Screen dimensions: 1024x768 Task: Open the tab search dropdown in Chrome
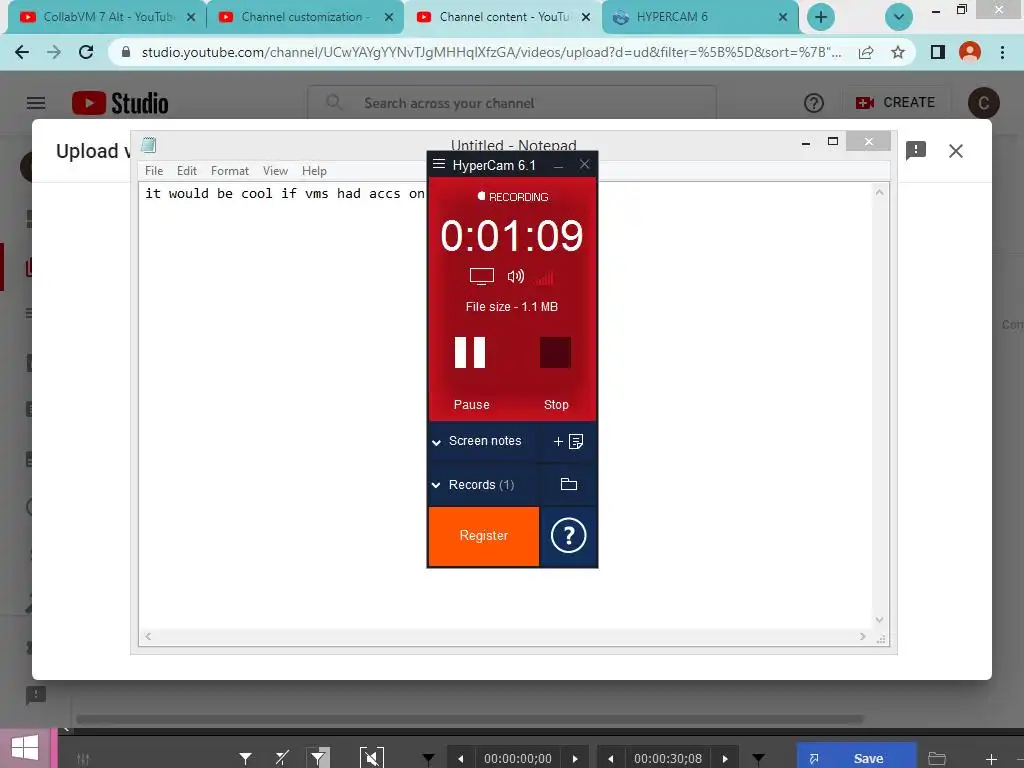click(x=899, y=17)
